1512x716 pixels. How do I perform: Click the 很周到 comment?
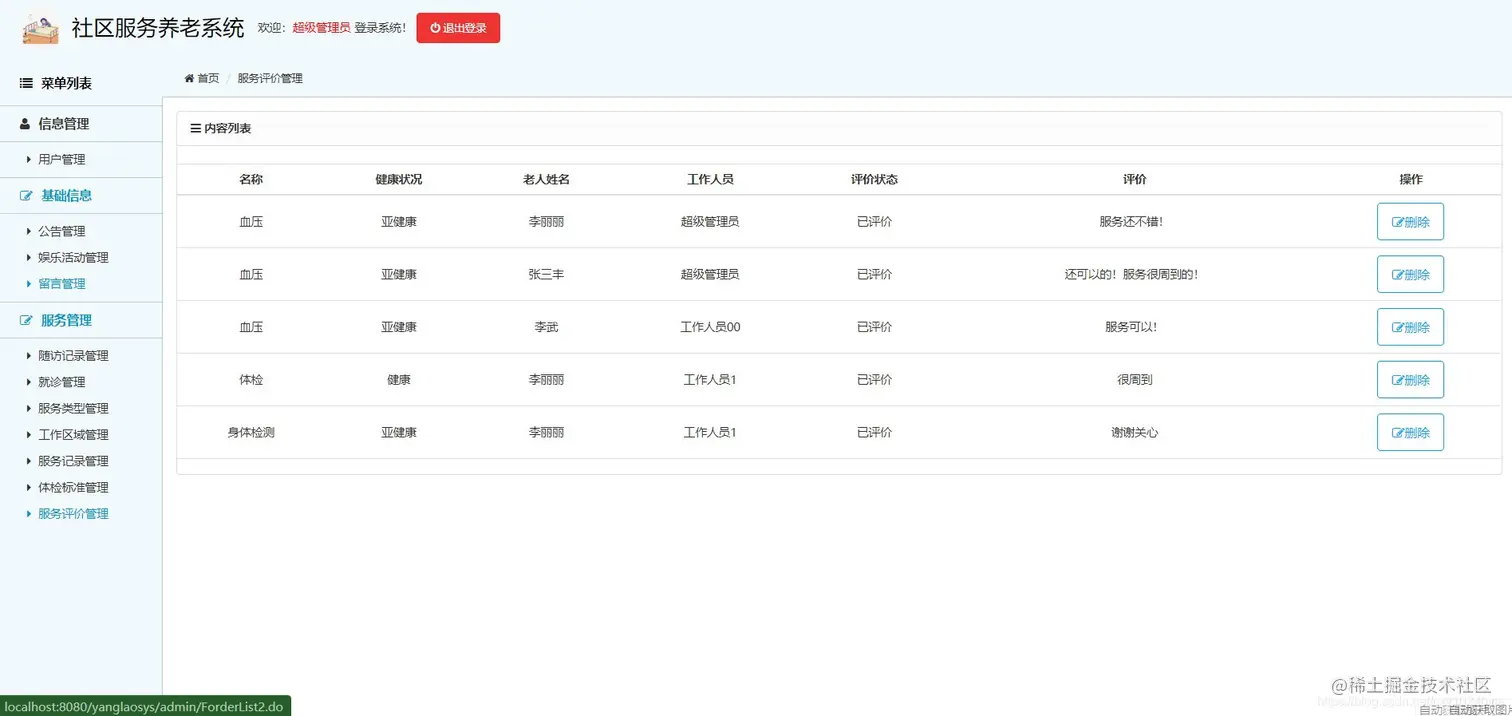pyautogui.click(x=1135, y=380)
